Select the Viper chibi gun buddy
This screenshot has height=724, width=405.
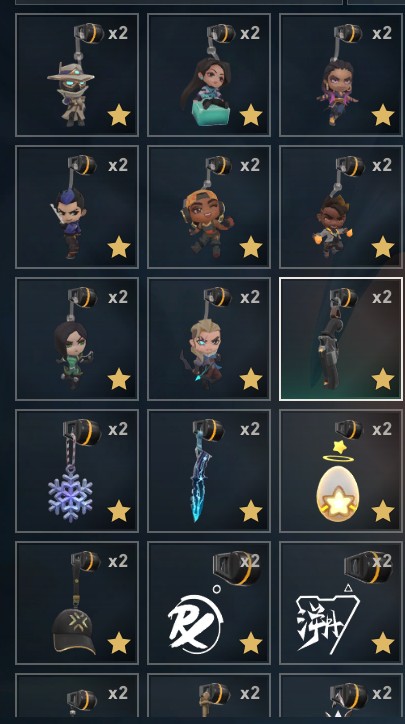coord(77,339)
